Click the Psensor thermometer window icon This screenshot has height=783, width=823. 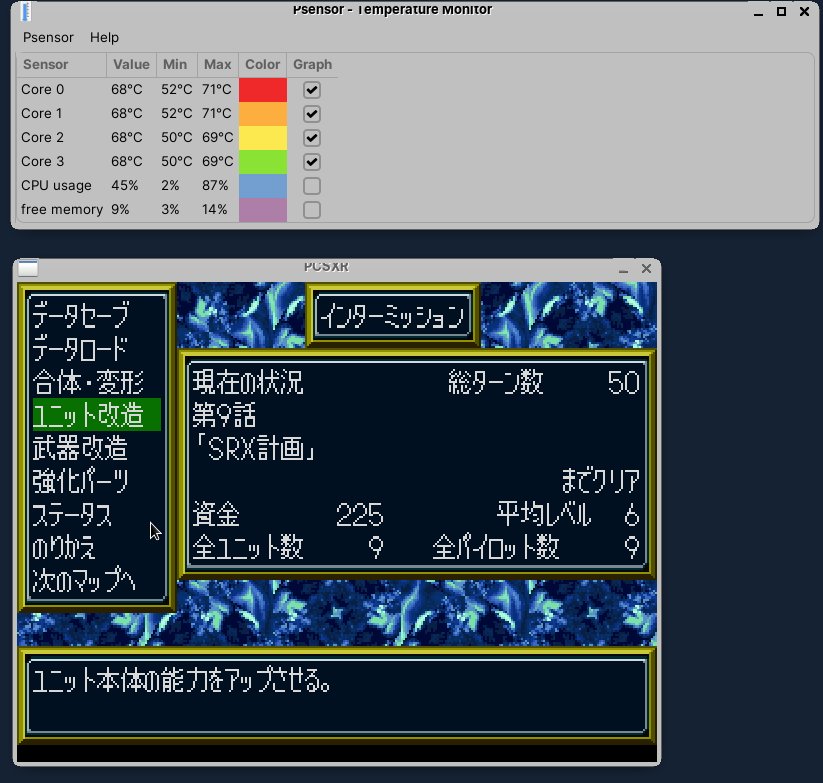point(26,11)
